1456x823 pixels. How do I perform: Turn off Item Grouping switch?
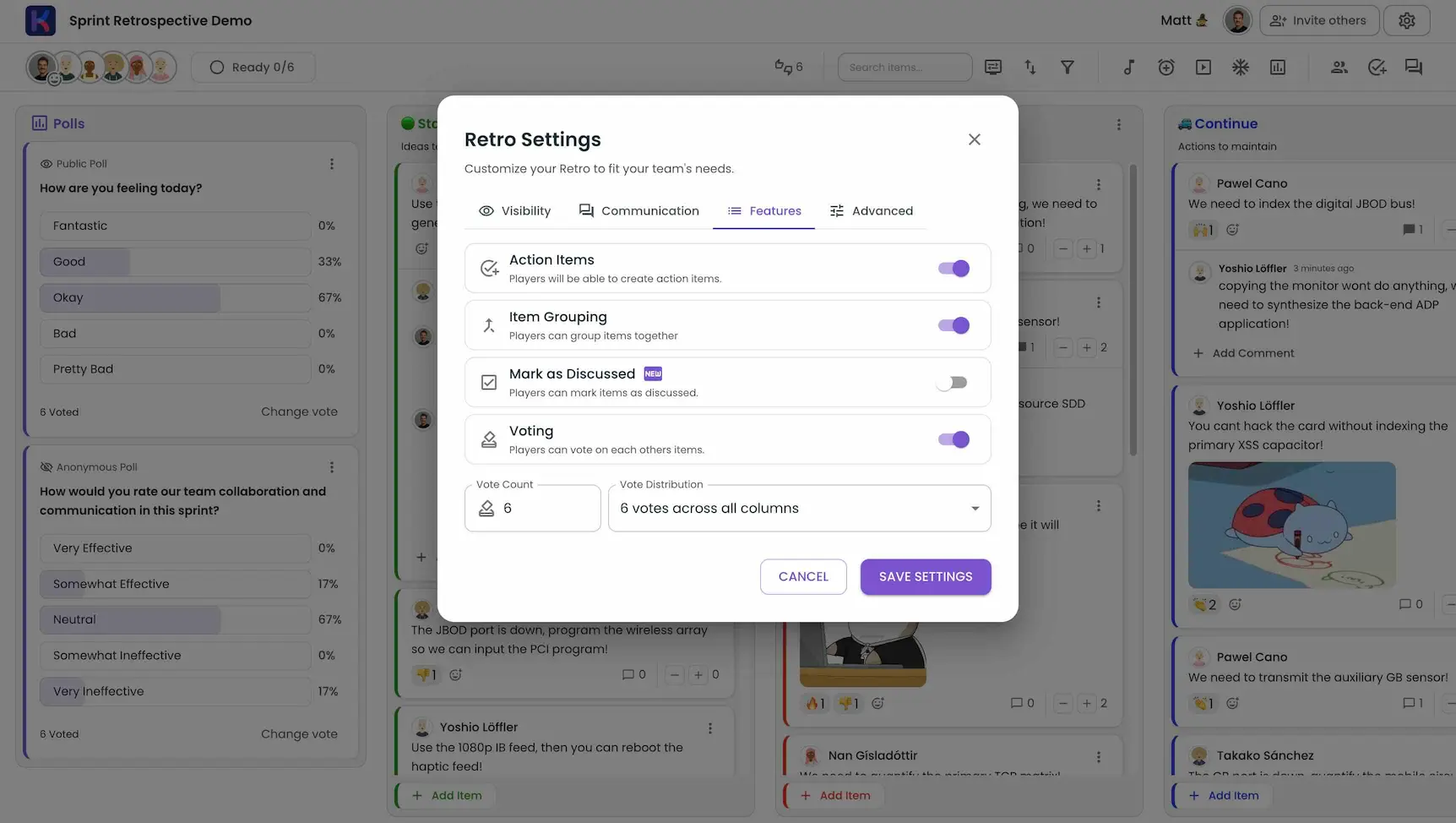point(953,325)
